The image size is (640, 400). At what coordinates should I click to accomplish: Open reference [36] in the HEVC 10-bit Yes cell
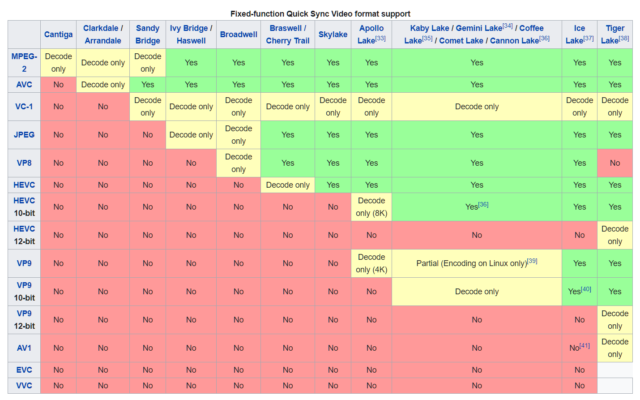(483, 204)
